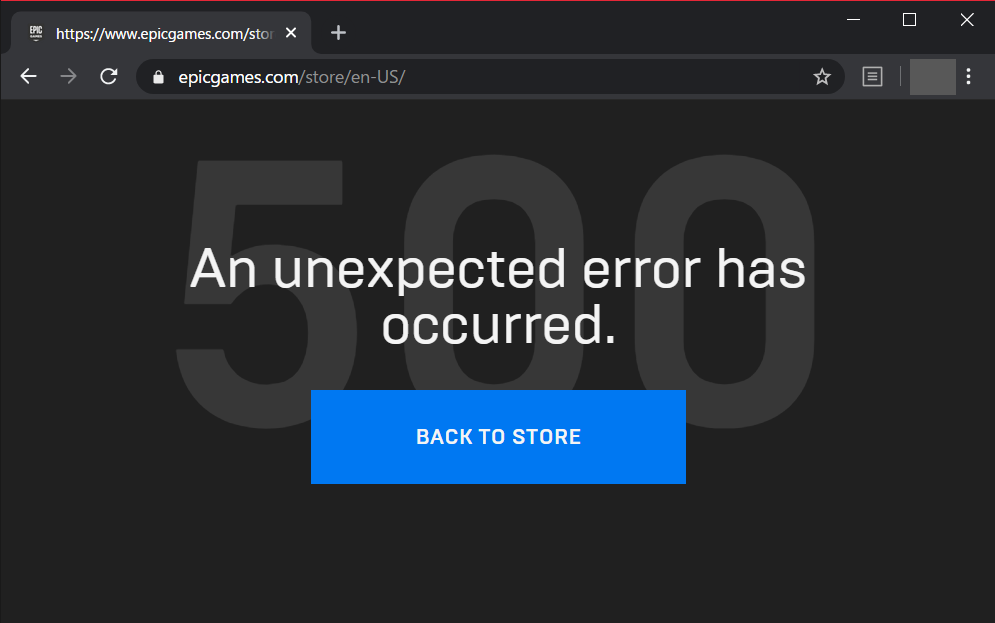The height and width of the screenshot is (623, 995).
Task: Click the epicgames.com domain in the address bar
Action: 238,77
